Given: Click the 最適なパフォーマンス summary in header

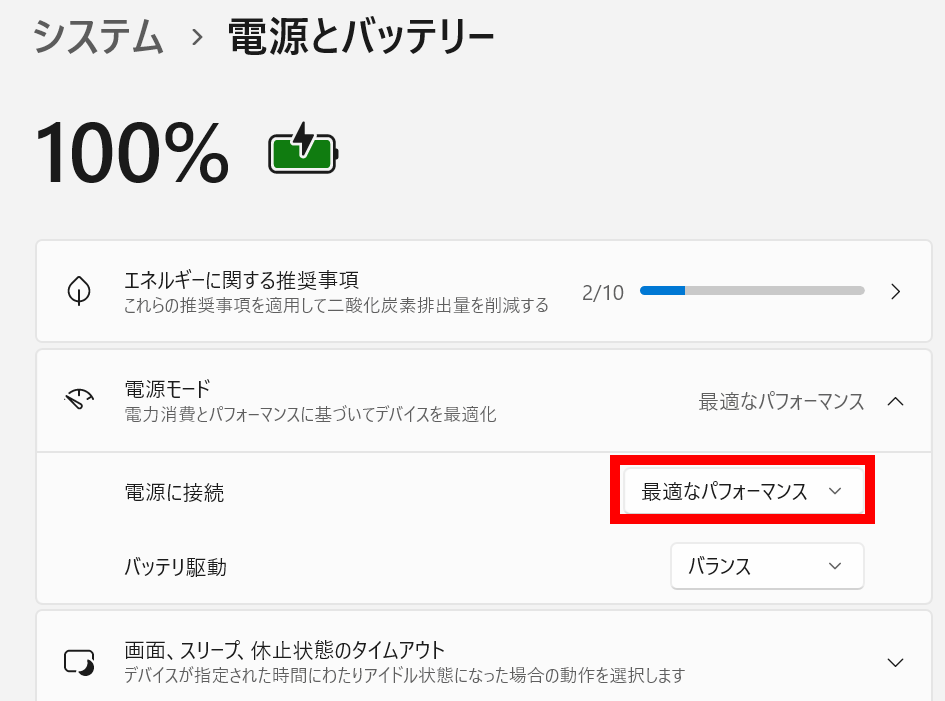Looking at the screenshot, I should (x=781, y=401).
